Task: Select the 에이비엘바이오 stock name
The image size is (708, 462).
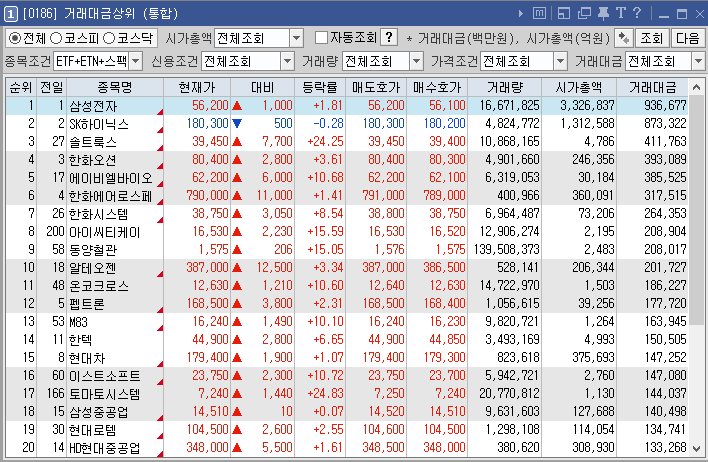Action: click(x=111, y=178)
